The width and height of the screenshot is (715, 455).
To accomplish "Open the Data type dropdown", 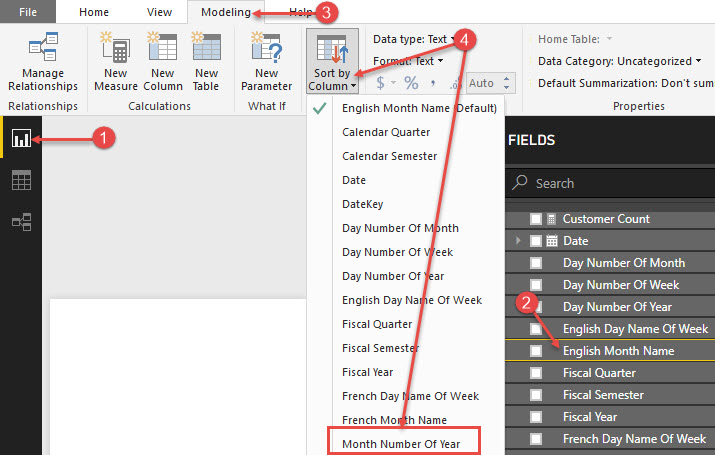I will 414,39.
